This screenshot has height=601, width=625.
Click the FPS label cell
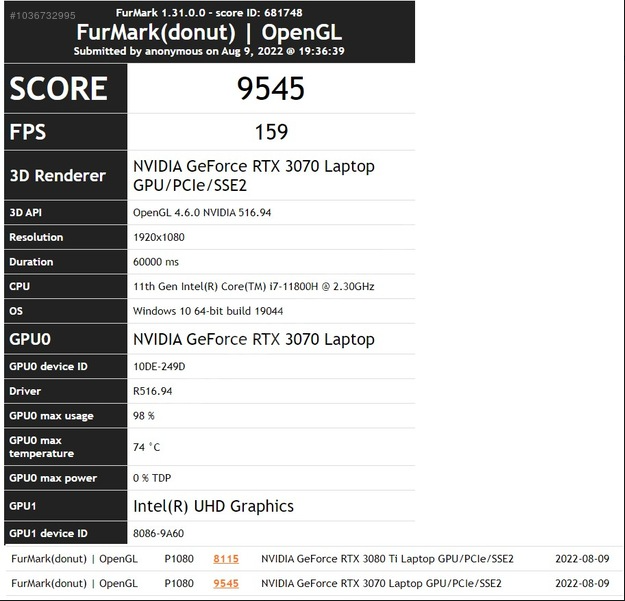66,132
